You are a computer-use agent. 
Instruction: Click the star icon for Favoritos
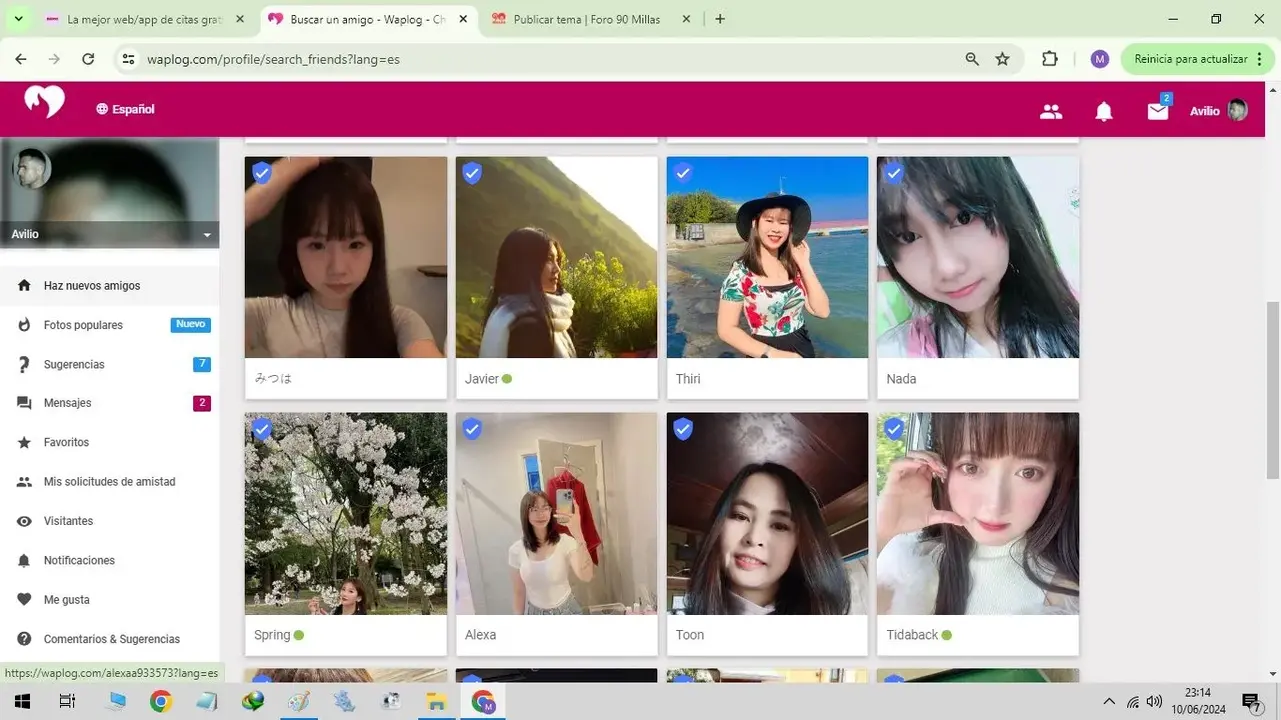pyautogui.click(x=24, y=442)
